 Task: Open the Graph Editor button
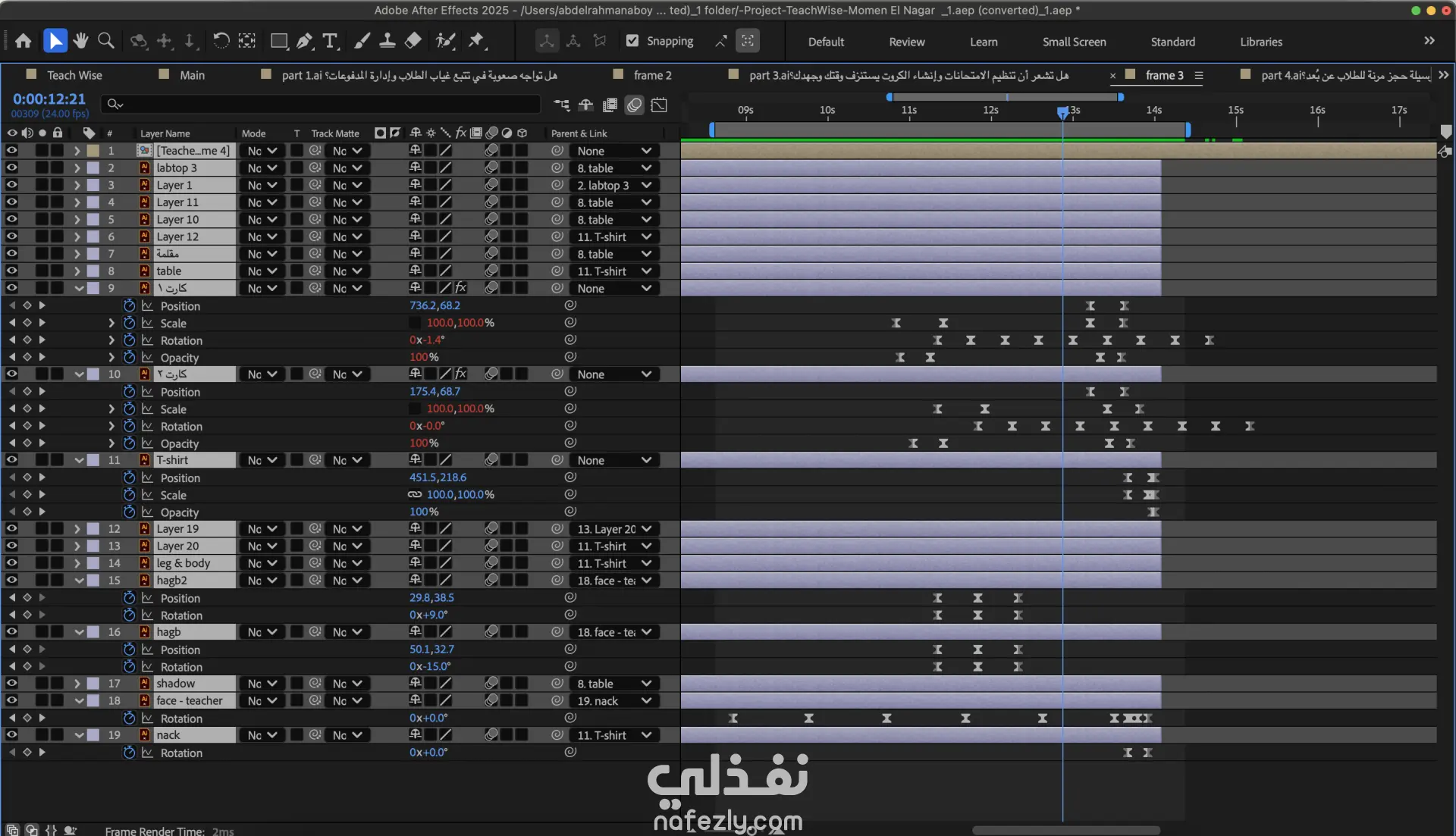coord(659,105)
